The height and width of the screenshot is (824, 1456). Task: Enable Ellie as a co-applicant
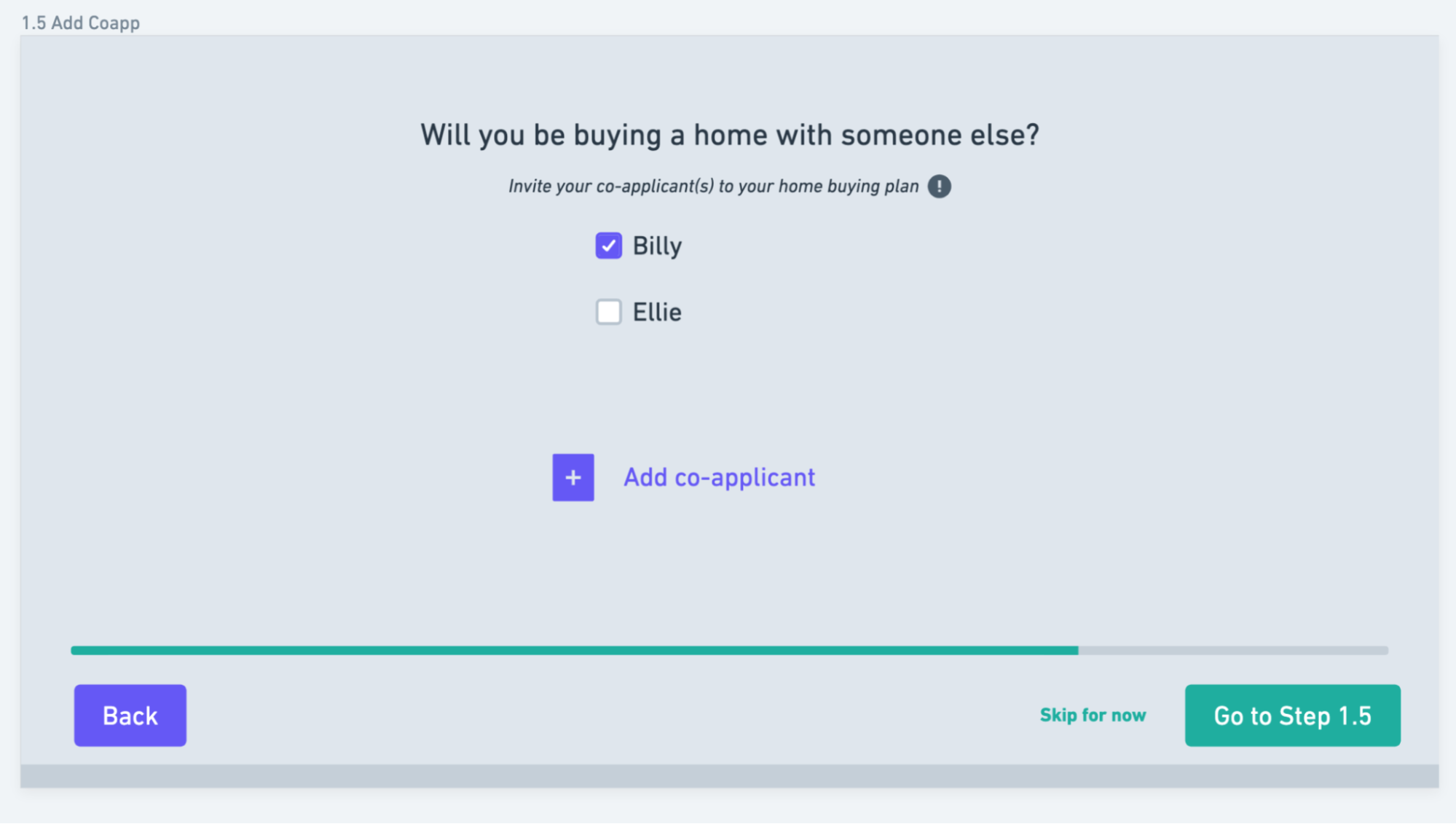[608, 312]
